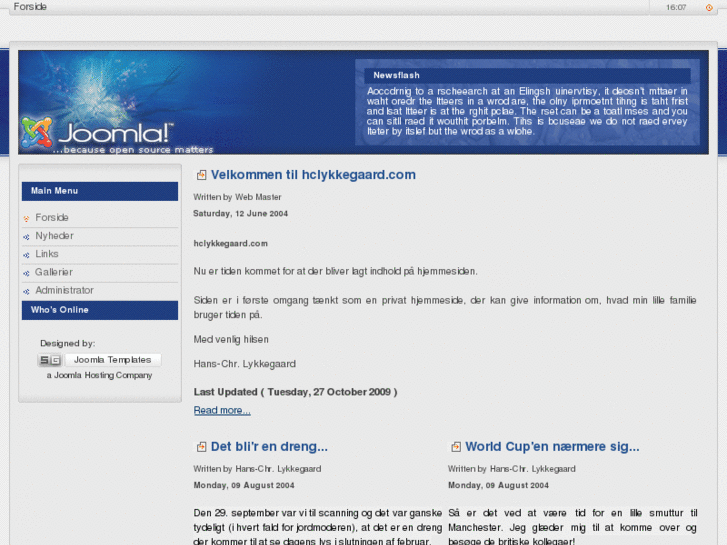Screen dimensions: 727x545
Task: Click the blue arrow bullet beside Administrator
Action: click(x=26, y=291)
